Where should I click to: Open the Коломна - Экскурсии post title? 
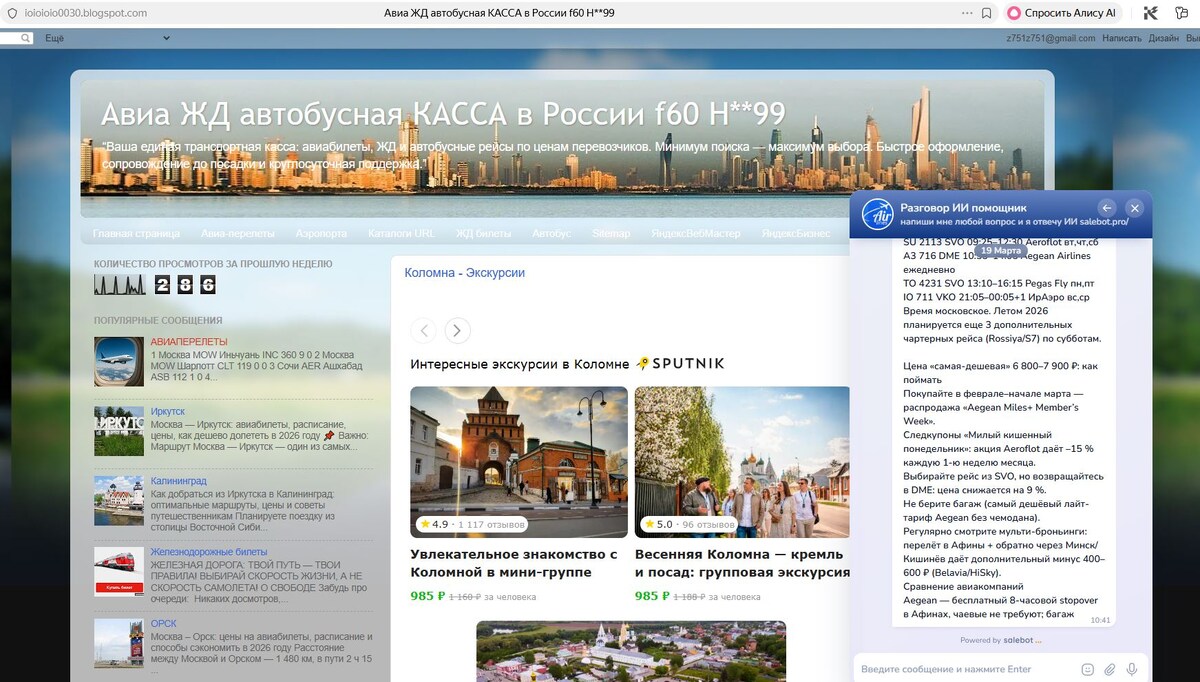click(x=464, y=272)
